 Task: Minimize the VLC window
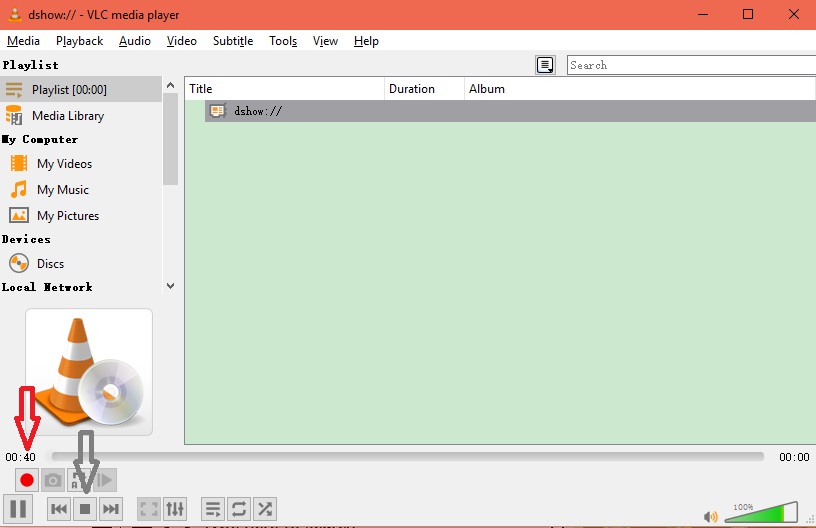tap(703, 15)
